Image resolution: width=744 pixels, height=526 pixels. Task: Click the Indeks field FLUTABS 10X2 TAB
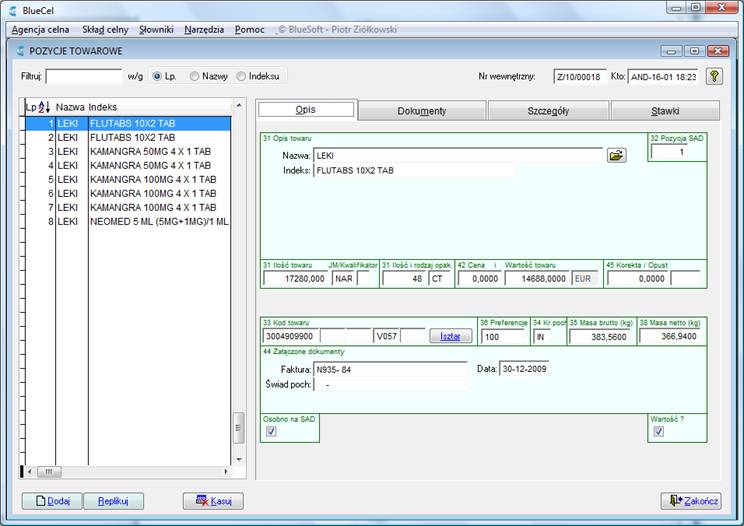414,170
